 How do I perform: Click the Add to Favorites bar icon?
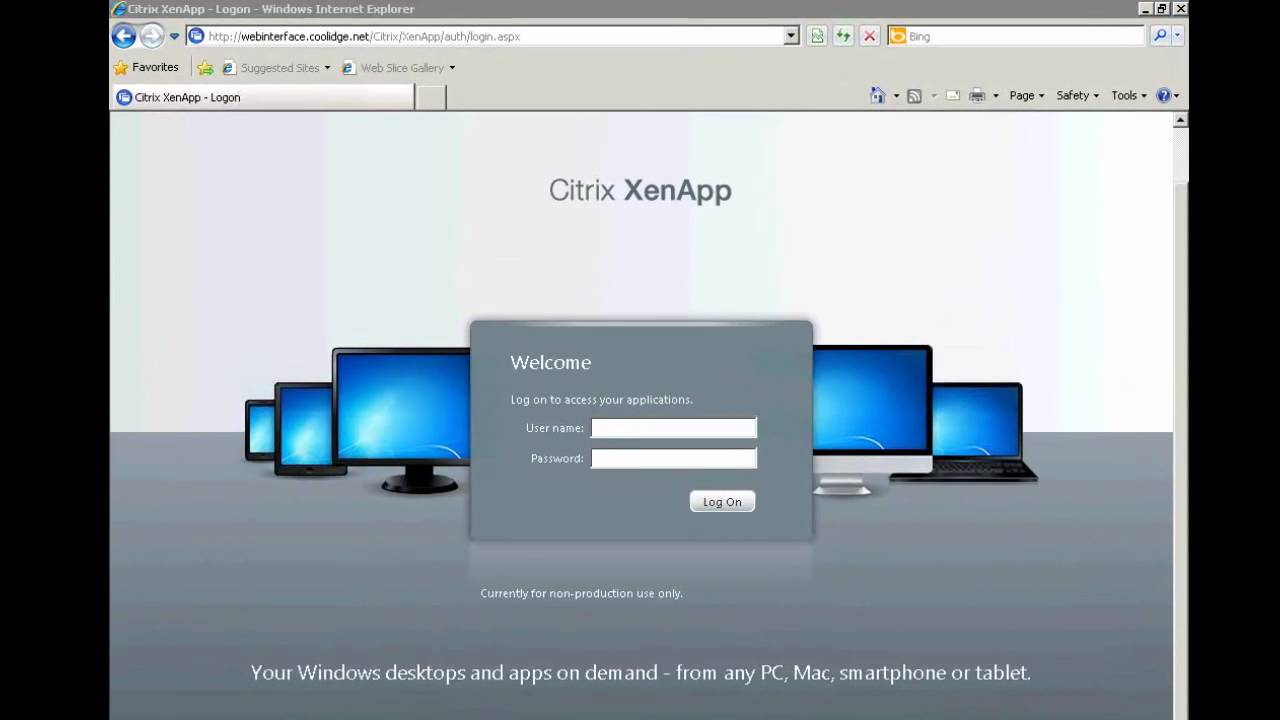click(x=205, y=68)
